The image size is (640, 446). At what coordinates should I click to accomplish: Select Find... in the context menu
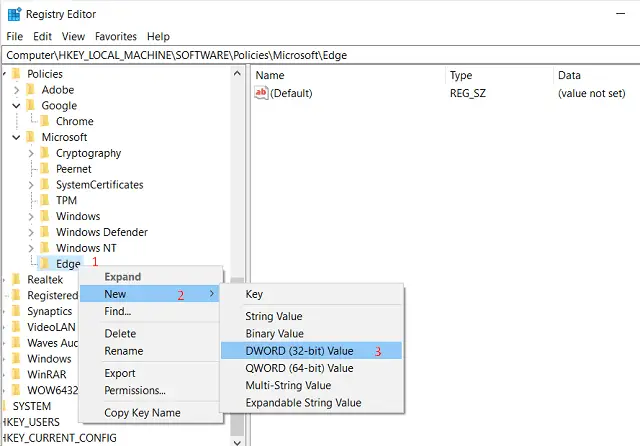pyautogui.click(x=150, y=311)
